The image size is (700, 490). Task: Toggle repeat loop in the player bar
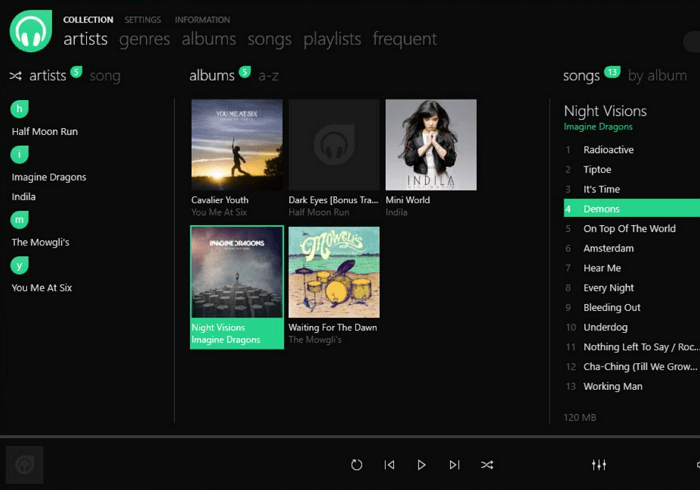coord(357,465)
